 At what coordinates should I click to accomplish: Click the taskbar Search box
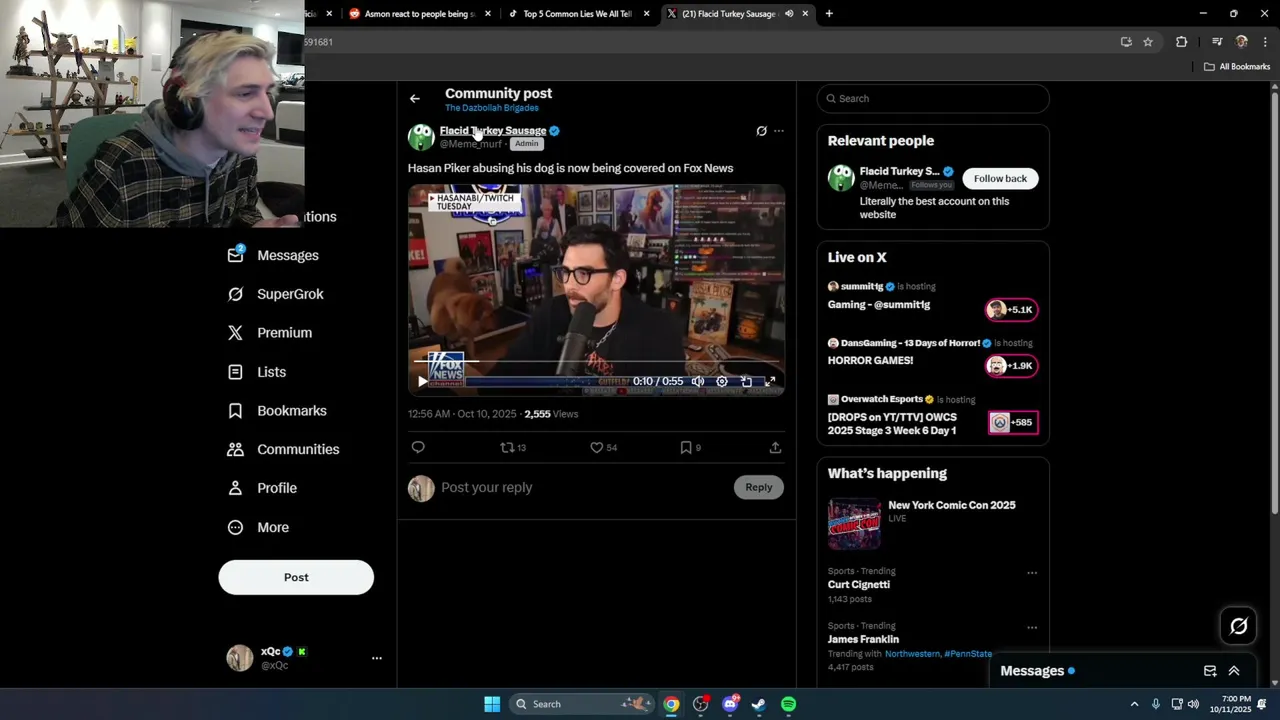click(x=582, y=704)
